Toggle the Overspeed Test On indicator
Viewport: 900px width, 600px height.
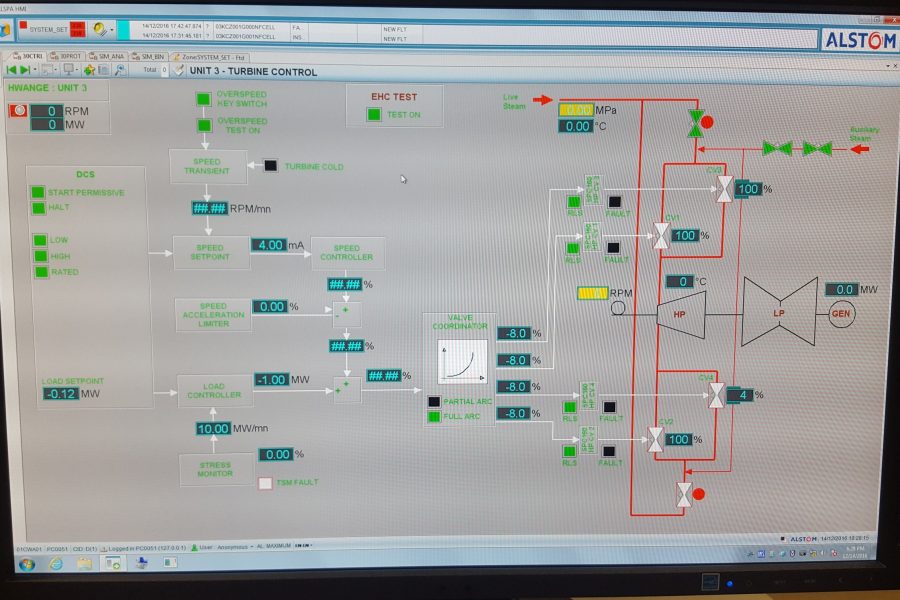204,125
